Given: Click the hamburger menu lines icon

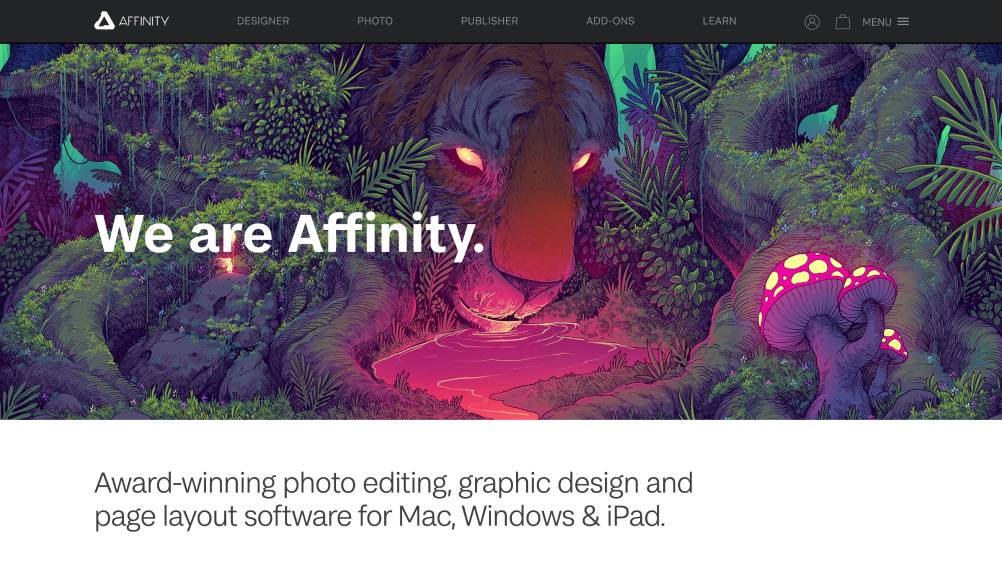Looking at the screenshot, I should click(903, 22).
